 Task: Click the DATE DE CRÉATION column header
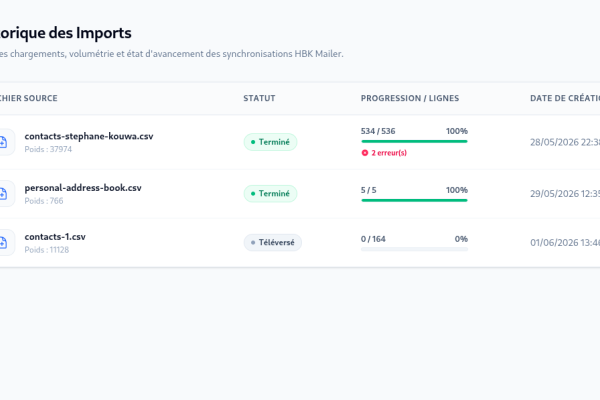click(x=565, y=98)
